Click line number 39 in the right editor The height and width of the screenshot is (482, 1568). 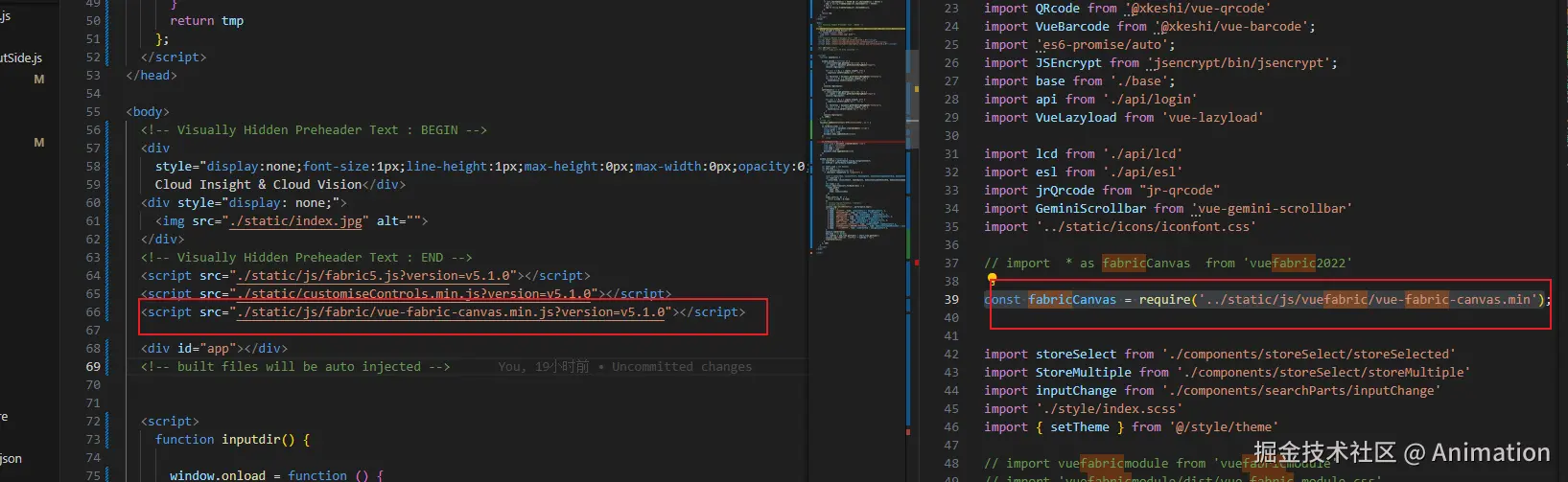point(951,300)
